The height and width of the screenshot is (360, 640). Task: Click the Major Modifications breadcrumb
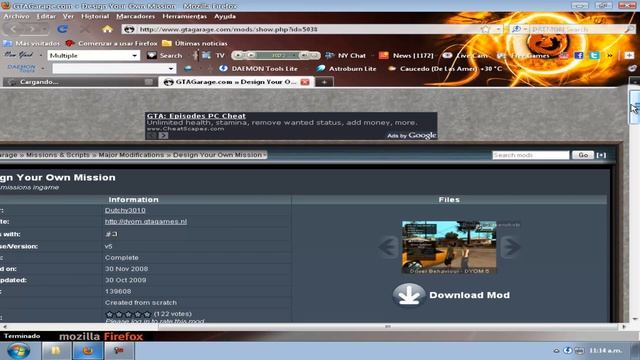131,155
